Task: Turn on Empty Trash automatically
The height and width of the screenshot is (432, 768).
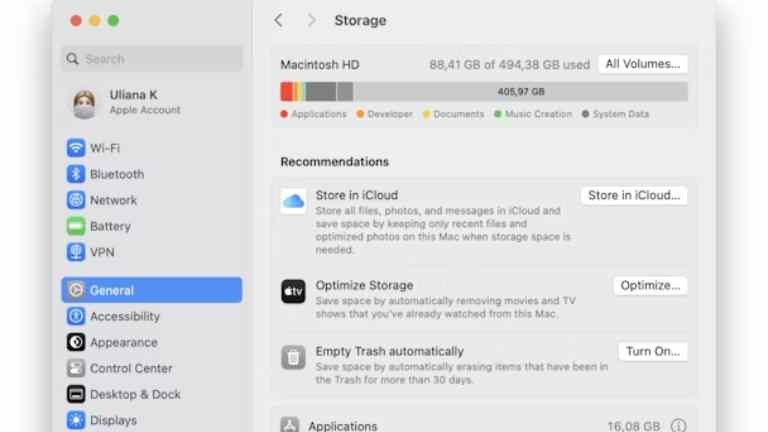Action: [x=653, y=352]
